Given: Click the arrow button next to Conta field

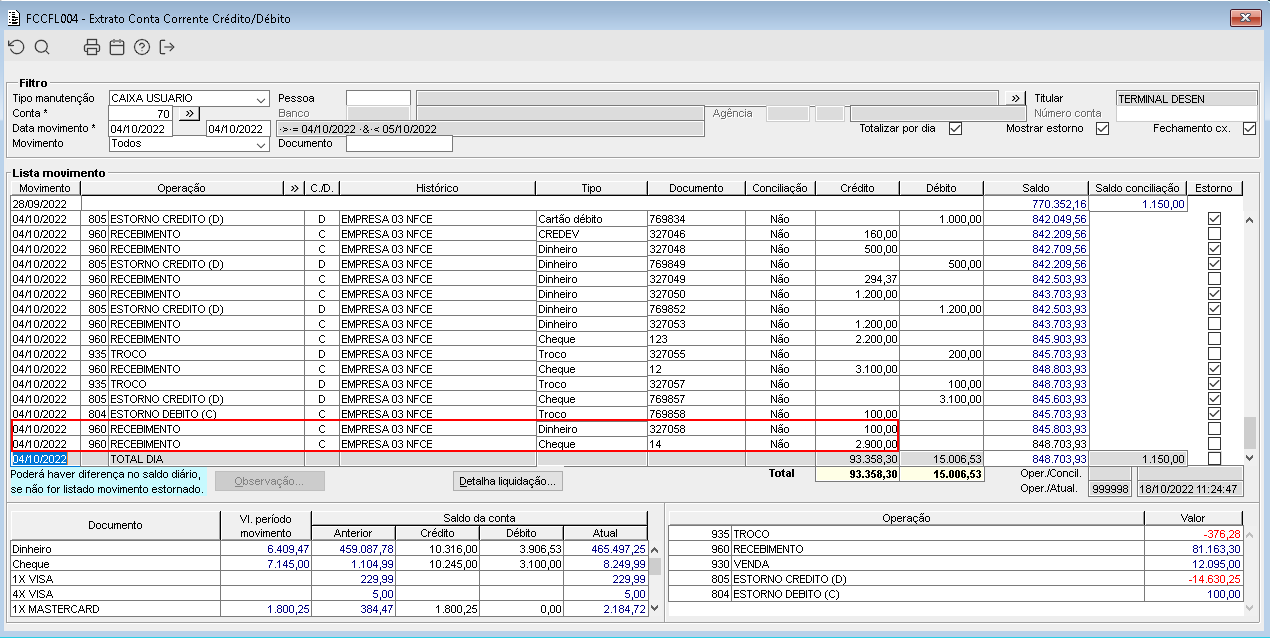Looking at the screenshot, I should coord(189,114).
